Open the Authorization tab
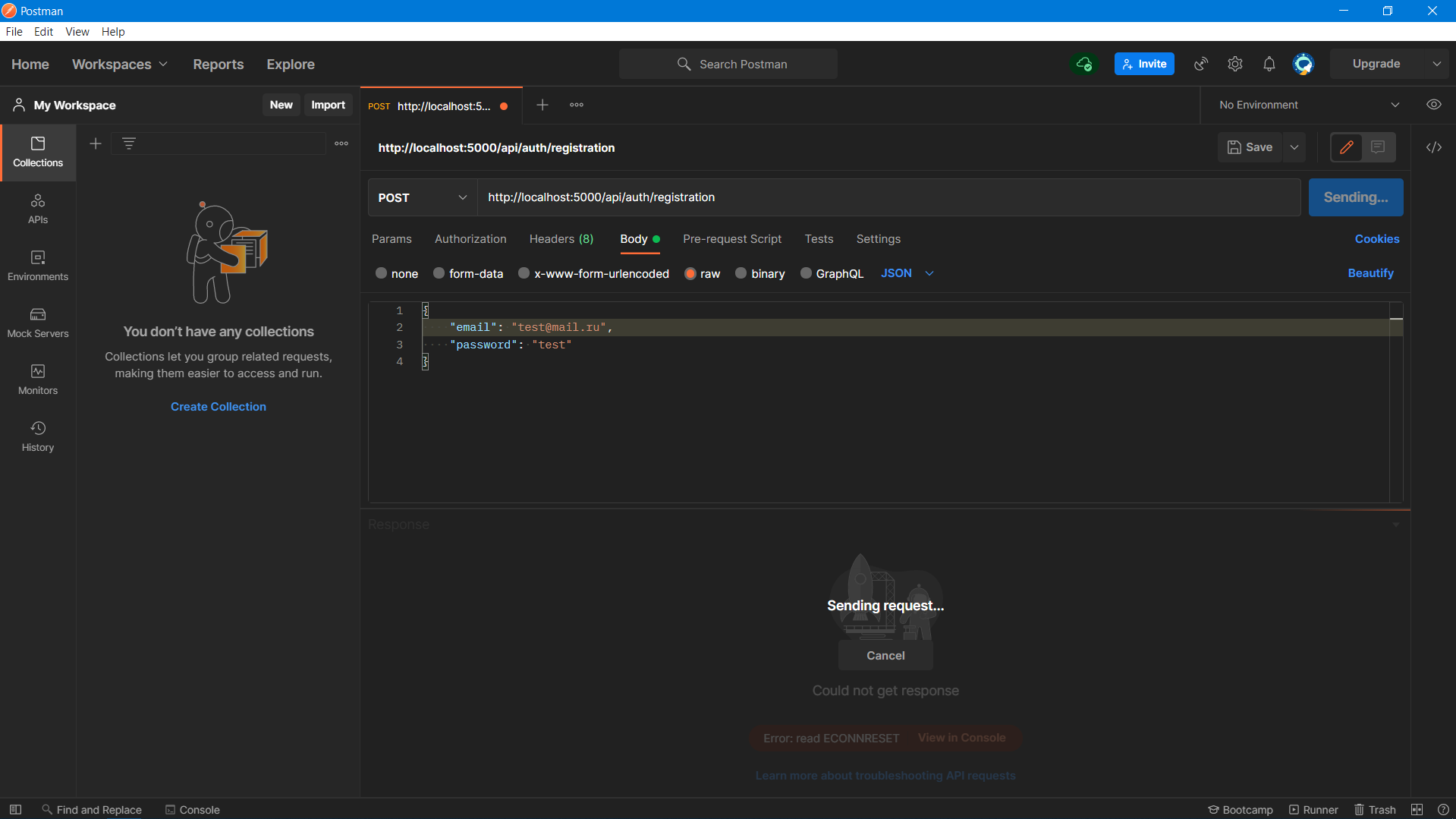Screen dimensions: 1456x819 (x=470, y=239)
